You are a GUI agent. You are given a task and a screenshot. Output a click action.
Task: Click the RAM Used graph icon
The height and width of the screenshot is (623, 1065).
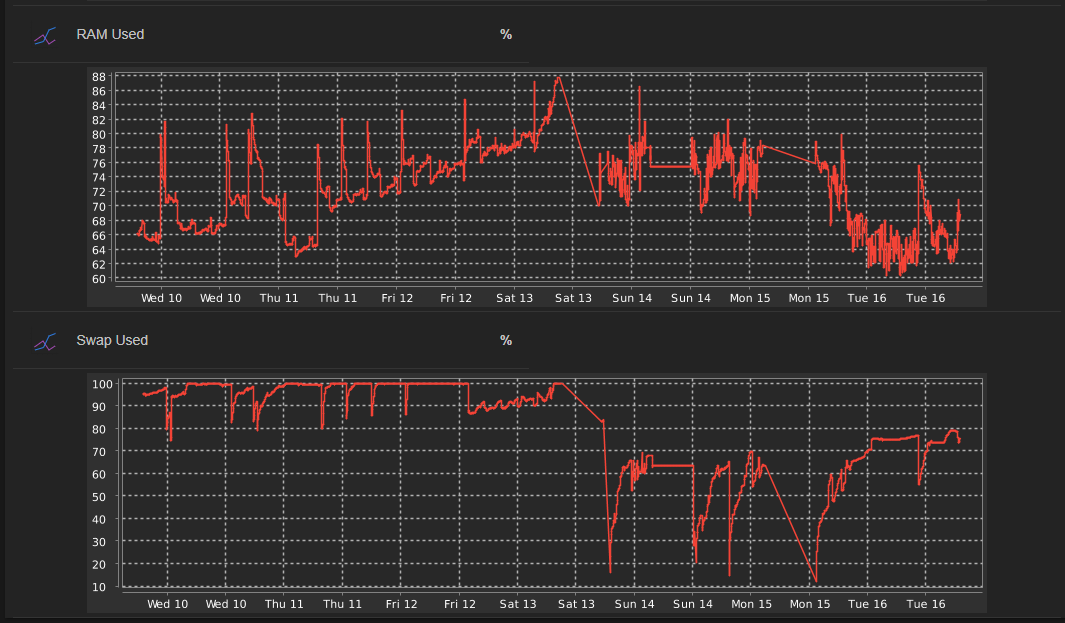tap(45, 35)
